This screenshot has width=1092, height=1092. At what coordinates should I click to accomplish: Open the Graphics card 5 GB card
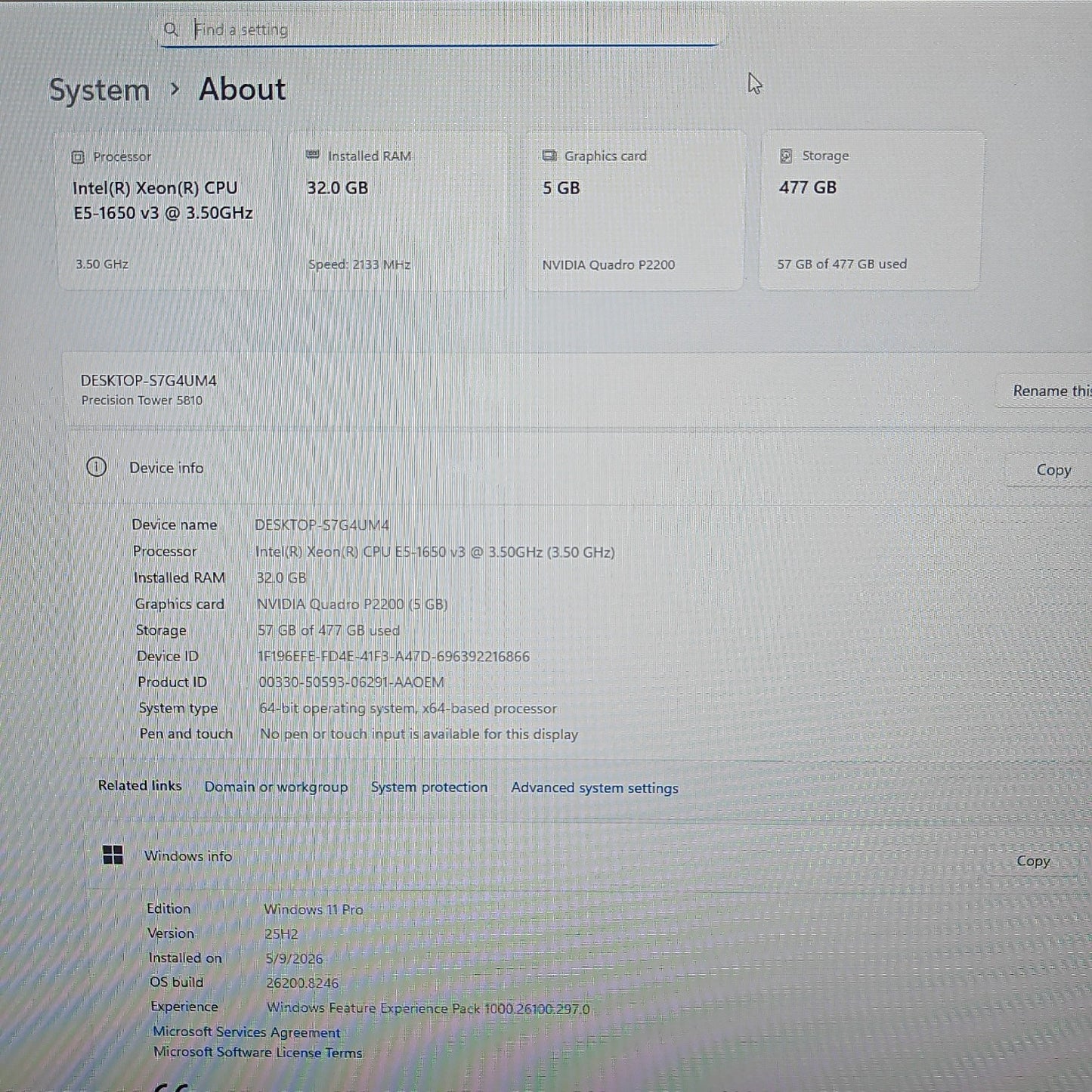click(636, 210)
